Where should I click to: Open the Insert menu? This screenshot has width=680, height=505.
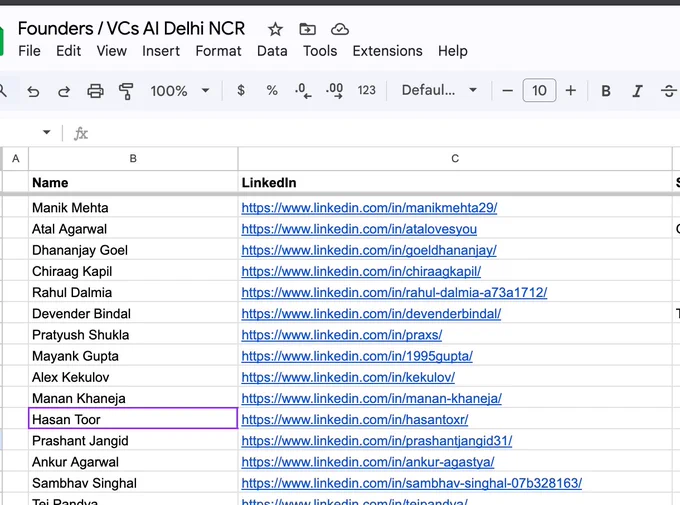click(161, 51)
